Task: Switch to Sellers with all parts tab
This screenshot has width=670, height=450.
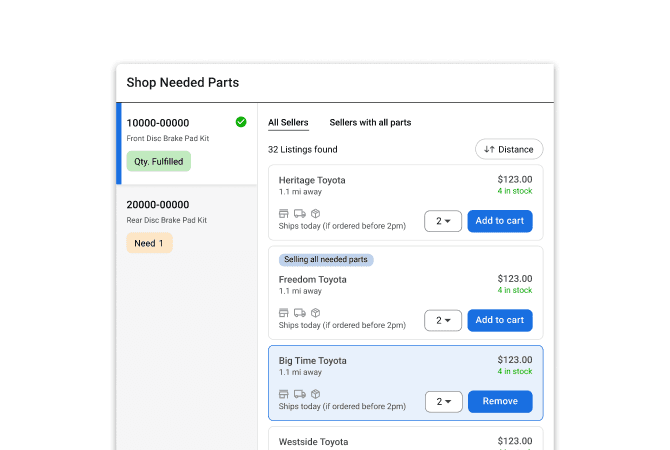Action: point(370,123)
